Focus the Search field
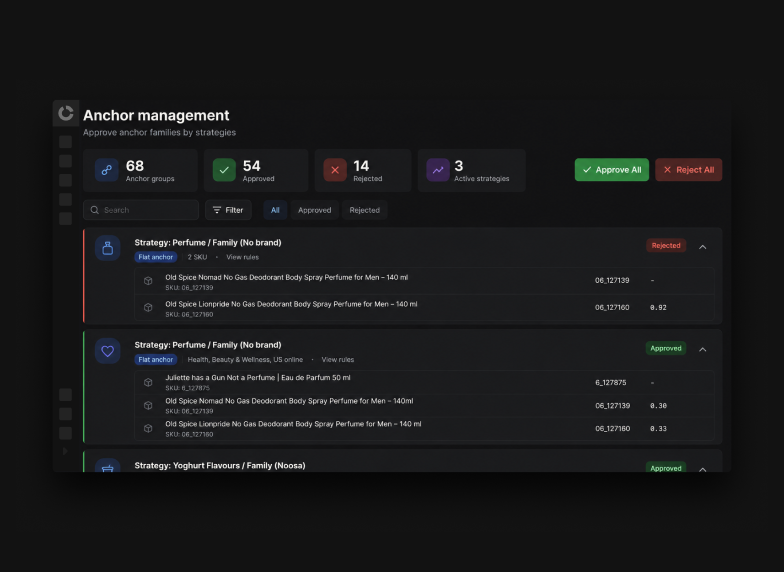Screen dimensions: 784x572 141,210
